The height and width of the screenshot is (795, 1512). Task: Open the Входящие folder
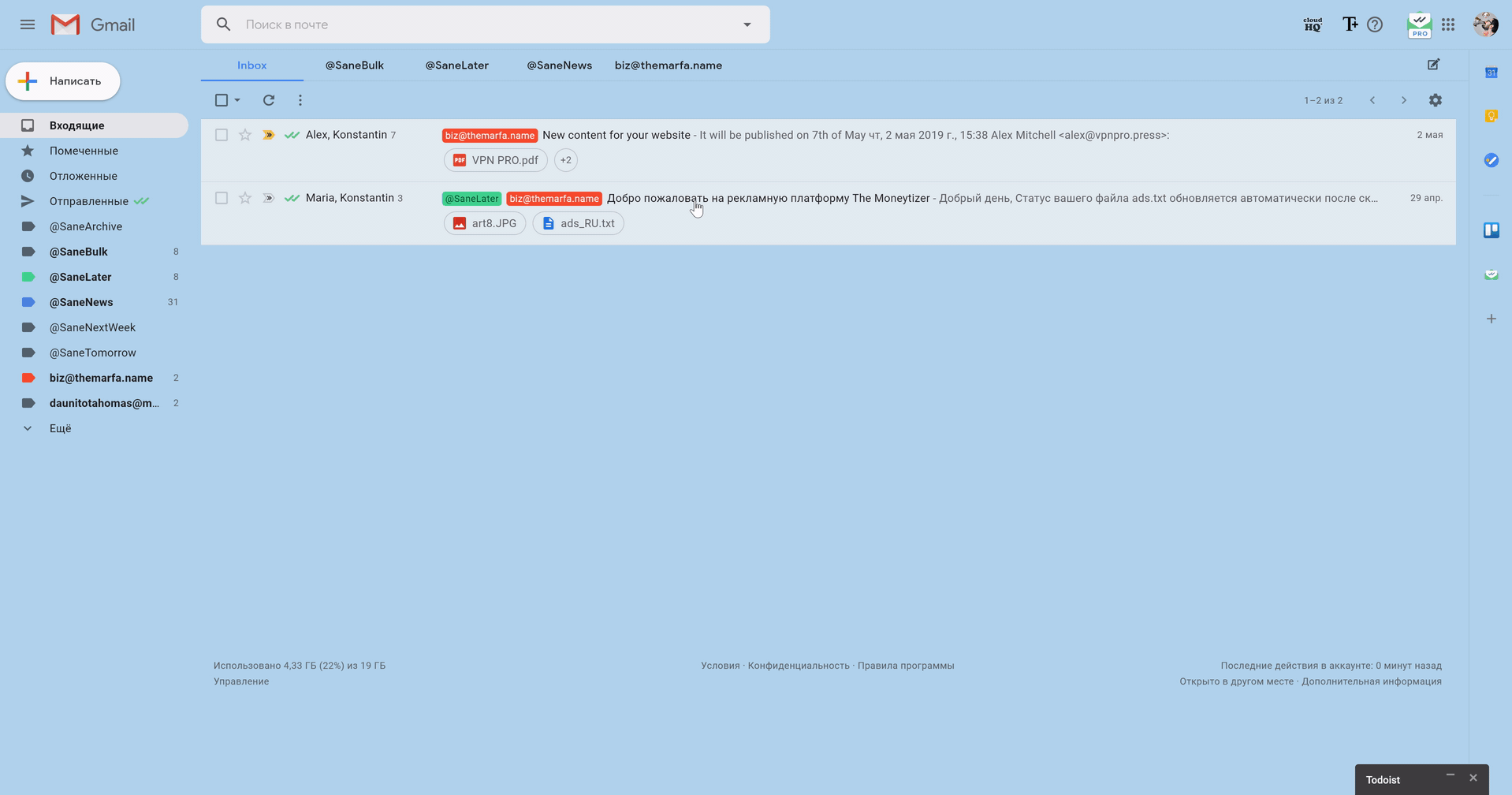(95, 125)
